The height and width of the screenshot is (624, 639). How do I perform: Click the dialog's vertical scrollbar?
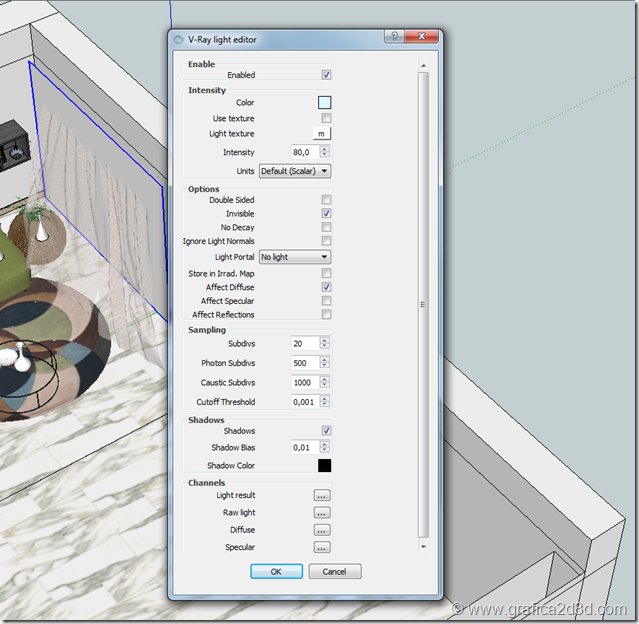[423, 305]
